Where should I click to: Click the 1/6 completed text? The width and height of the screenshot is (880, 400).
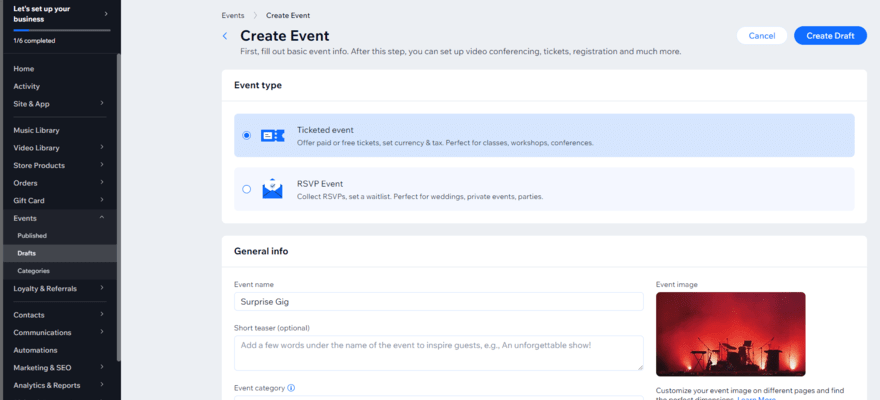(34, 41)
